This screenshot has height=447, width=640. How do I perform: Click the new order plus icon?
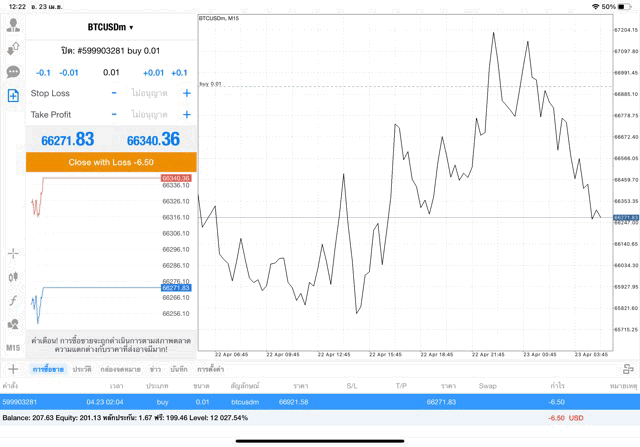pos(13,96)
